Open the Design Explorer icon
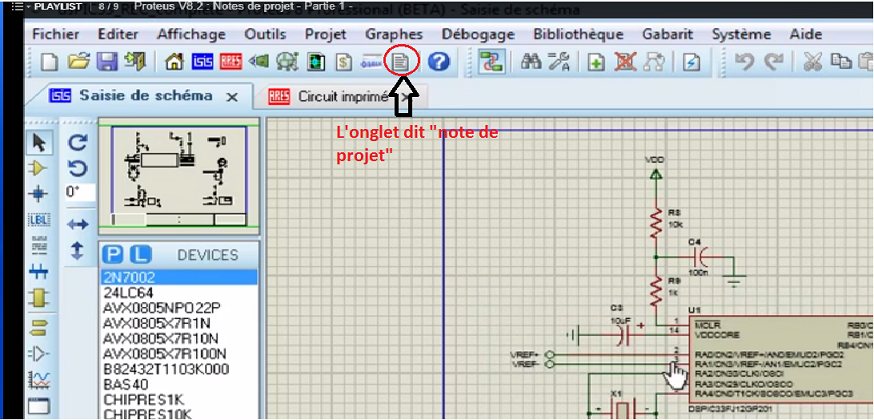 point(316,62)
